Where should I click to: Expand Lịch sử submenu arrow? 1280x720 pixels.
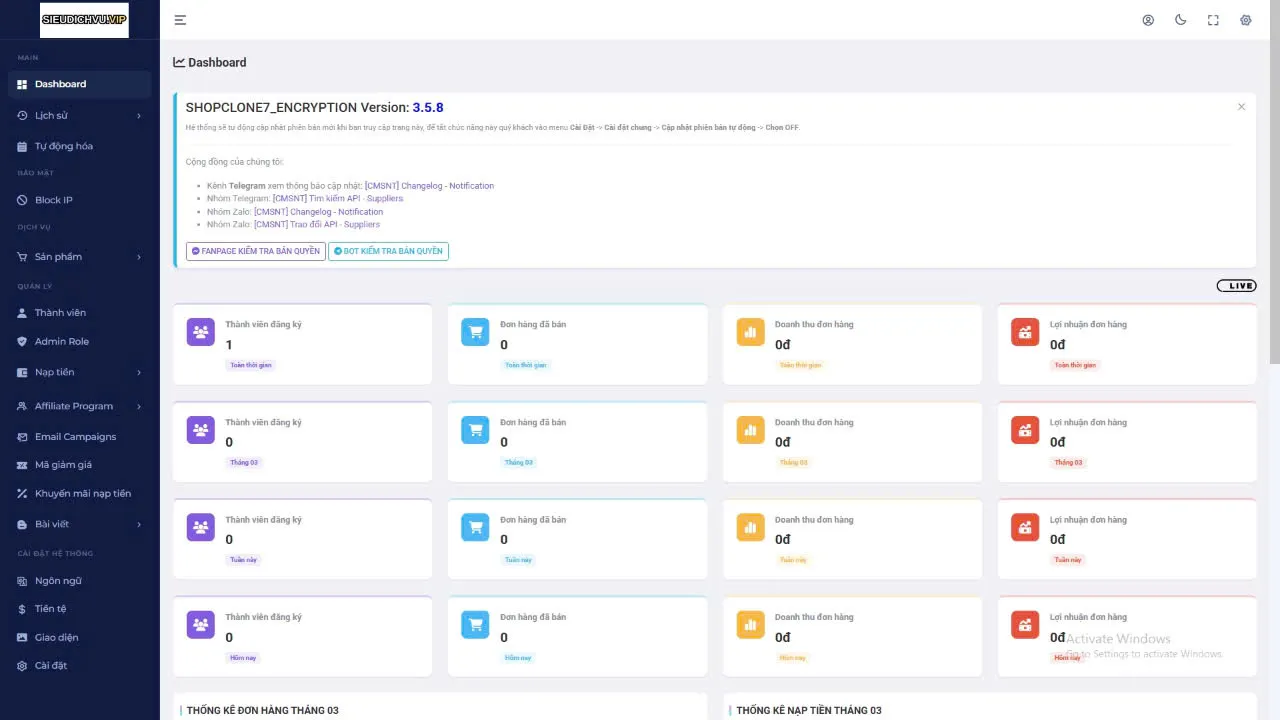click(139, 116)
